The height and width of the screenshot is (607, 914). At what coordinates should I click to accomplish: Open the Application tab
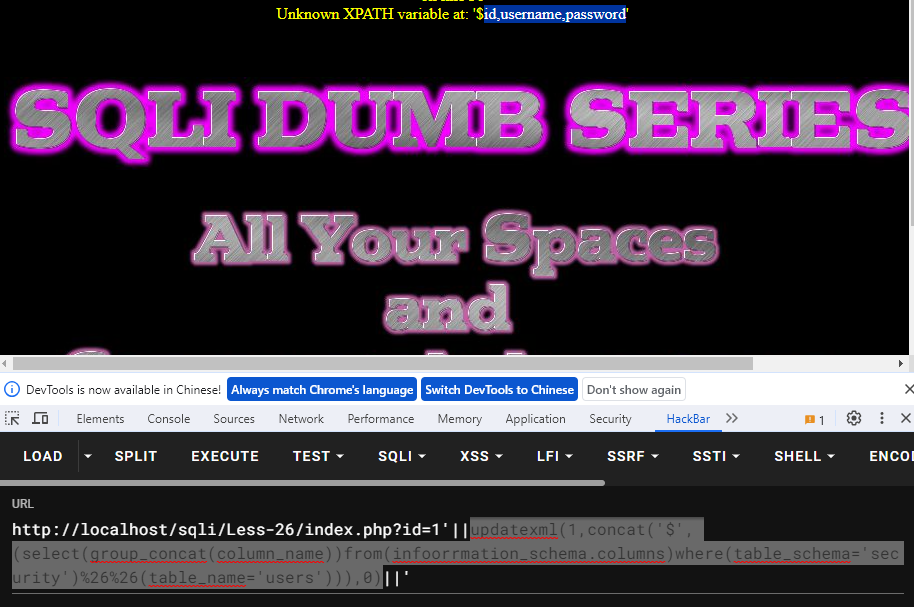click(535, 419)
